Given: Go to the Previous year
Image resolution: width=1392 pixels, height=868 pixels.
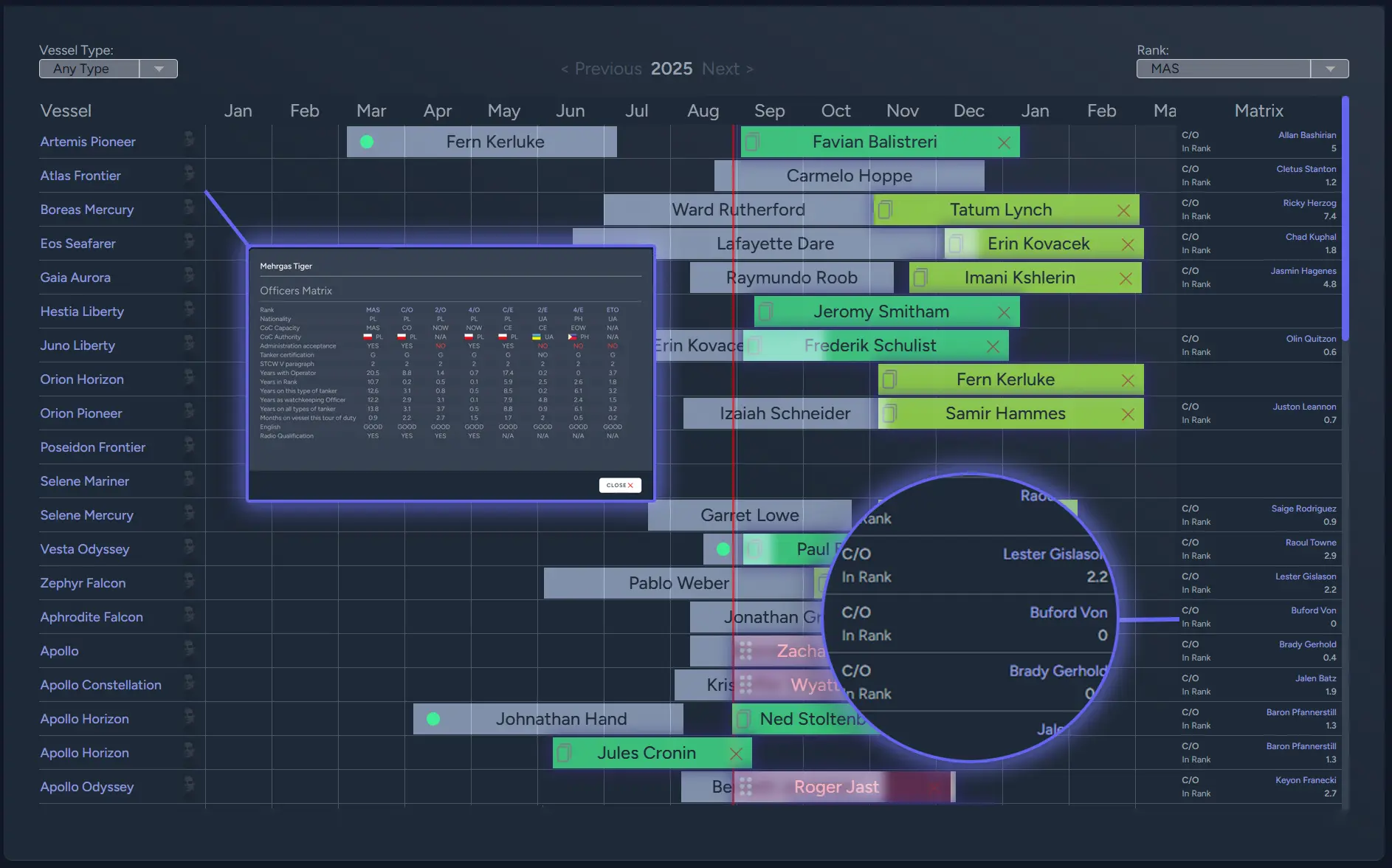Looking at the screenshot, I should tap(601, 69).
